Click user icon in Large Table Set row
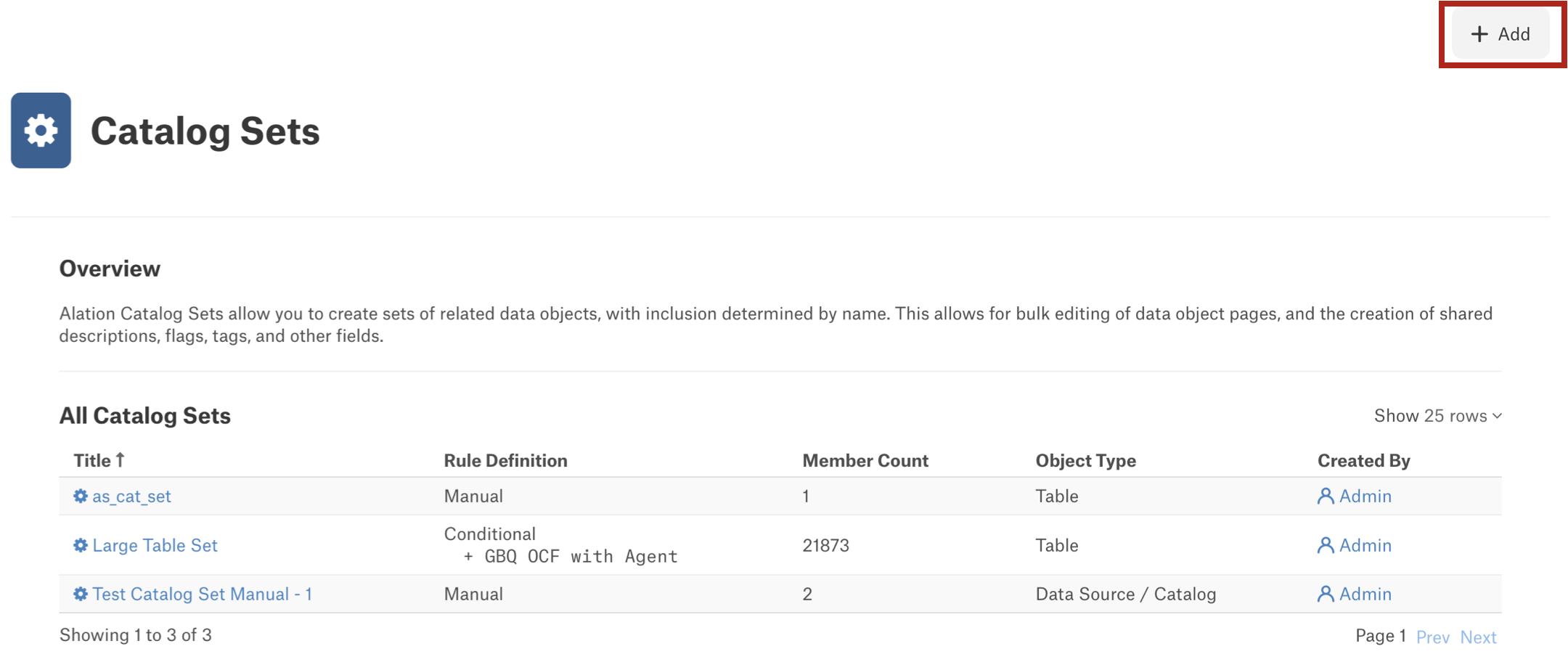This screenshot has width=1568, height=662. (1326, 545)
